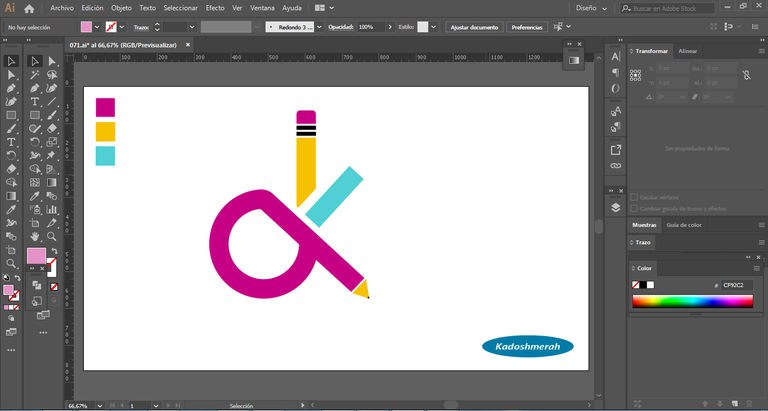The width and height of the screenshot is (768, 411).
Task: Apply None in the two-column tools panel
Action: (54, 287)
